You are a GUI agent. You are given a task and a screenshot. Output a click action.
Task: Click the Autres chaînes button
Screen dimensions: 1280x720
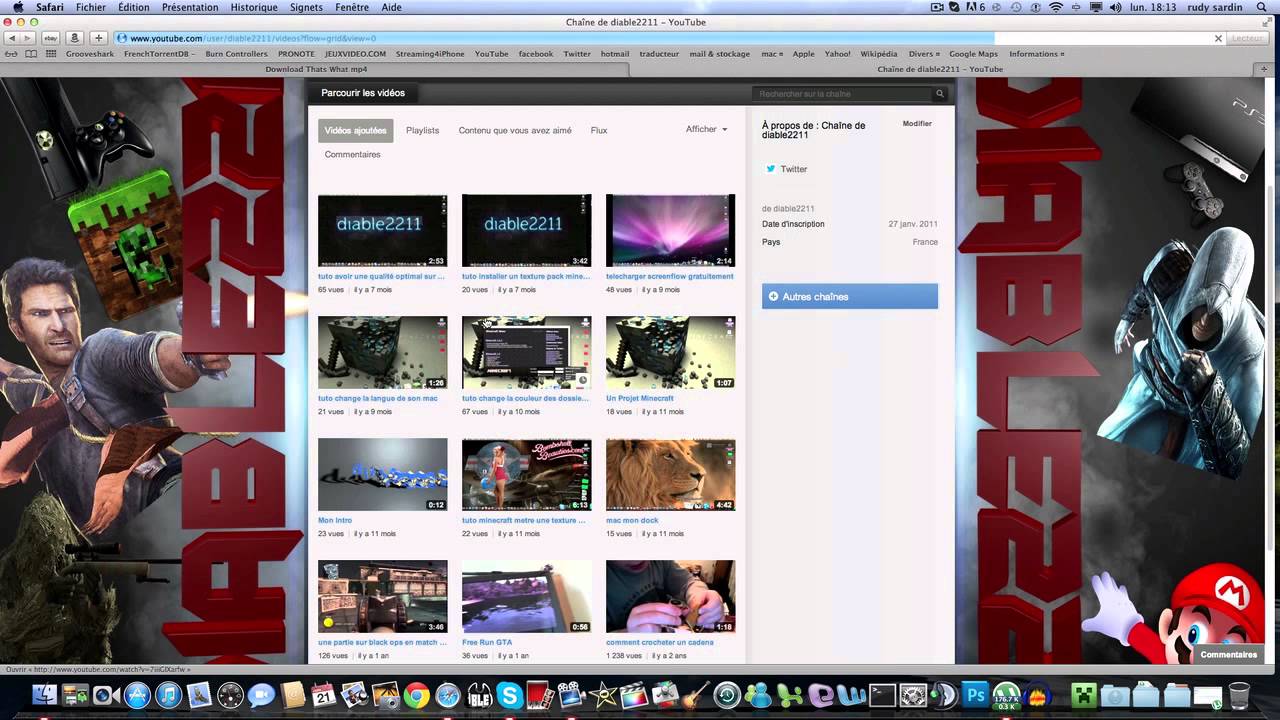tap(850, 296)
